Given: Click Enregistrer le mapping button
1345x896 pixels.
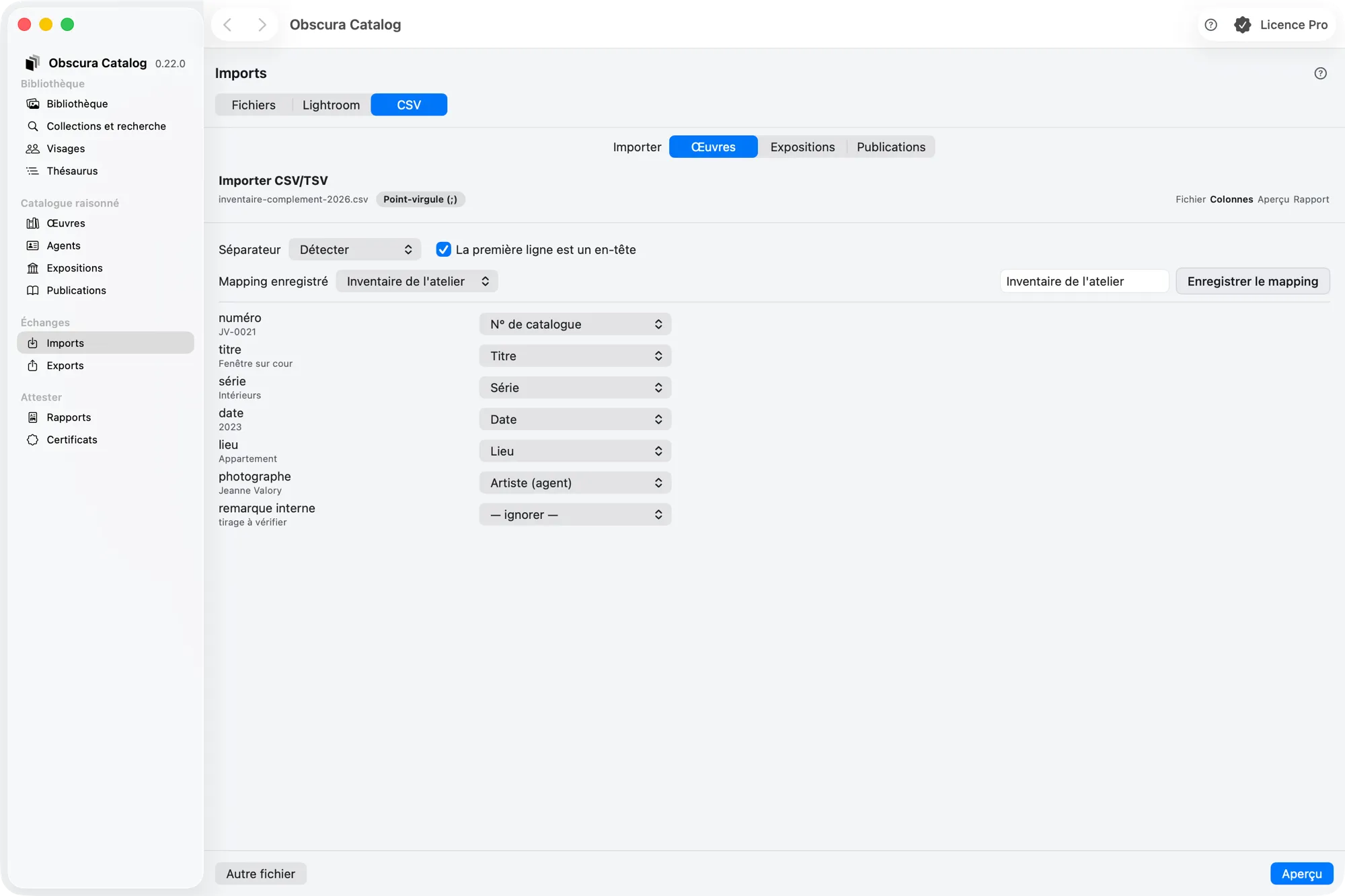Looking at the screenshot, I should pos(1252,281).
